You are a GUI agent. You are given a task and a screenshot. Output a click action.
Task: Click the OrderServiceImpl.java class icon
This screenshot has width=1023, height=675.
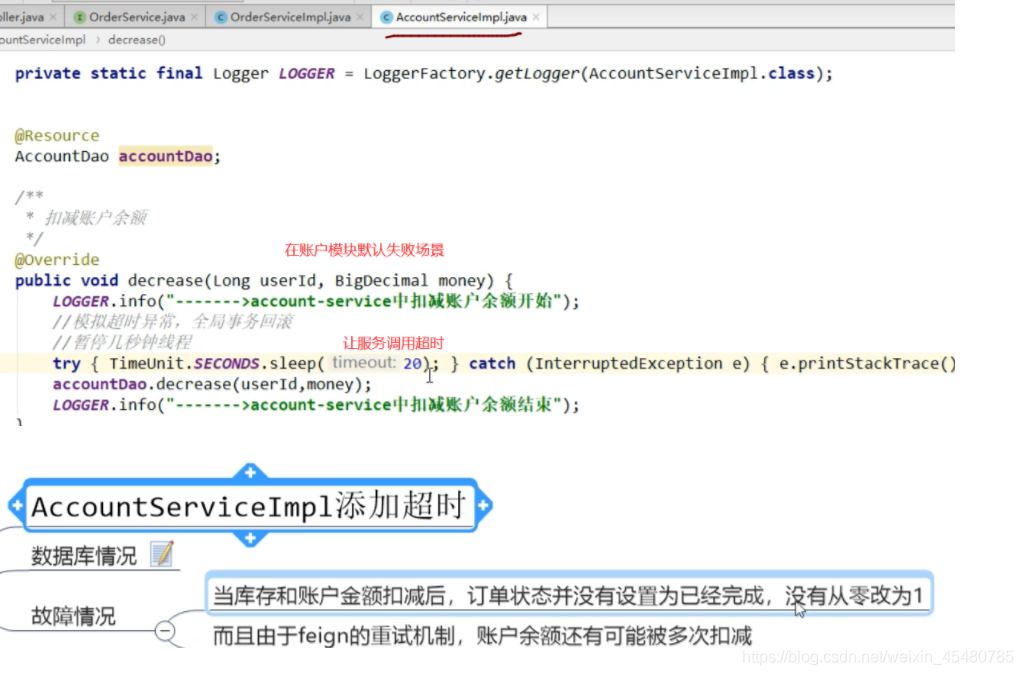pos(221,17)
